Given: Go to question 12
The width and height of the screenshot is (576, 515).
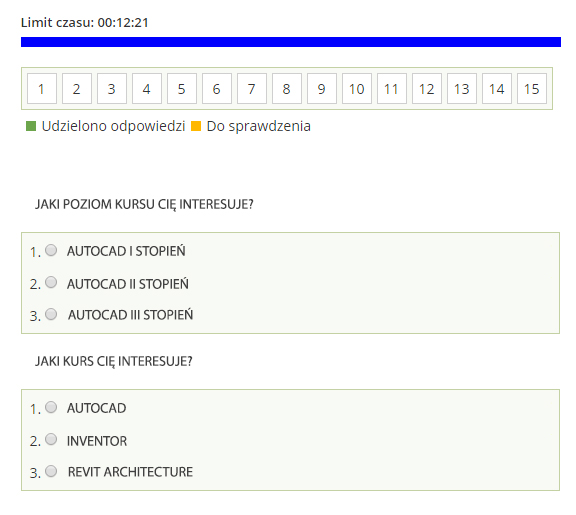Looking at the screenshot, I should pos(427,89).
